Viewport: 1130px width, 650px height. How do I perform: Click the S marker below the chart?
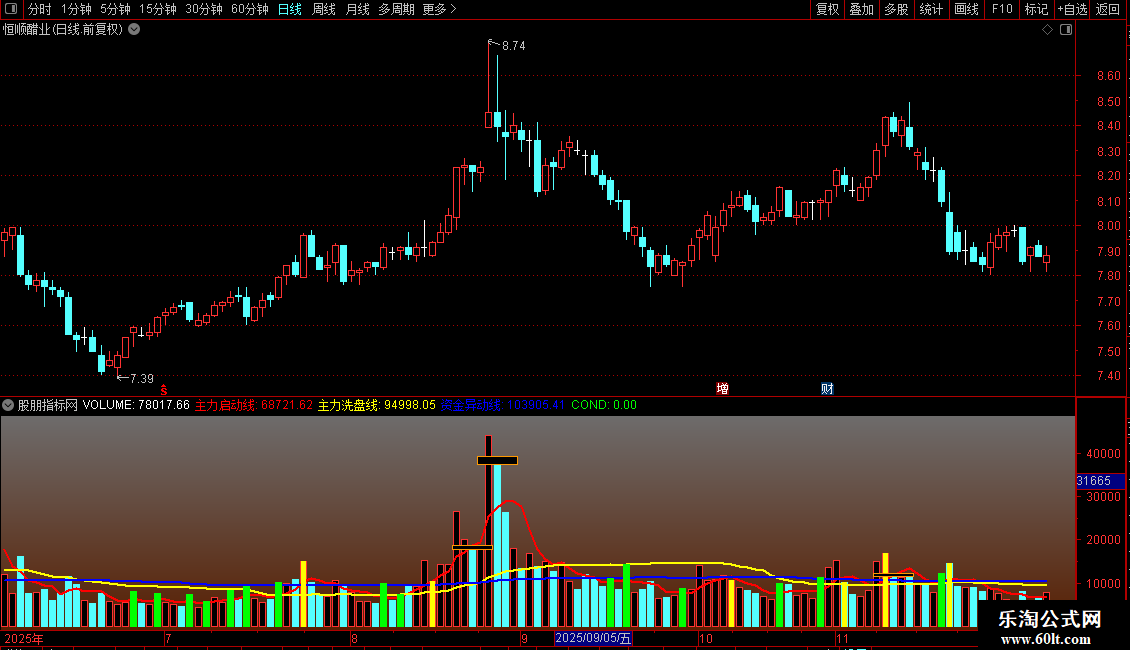point(164,389)
